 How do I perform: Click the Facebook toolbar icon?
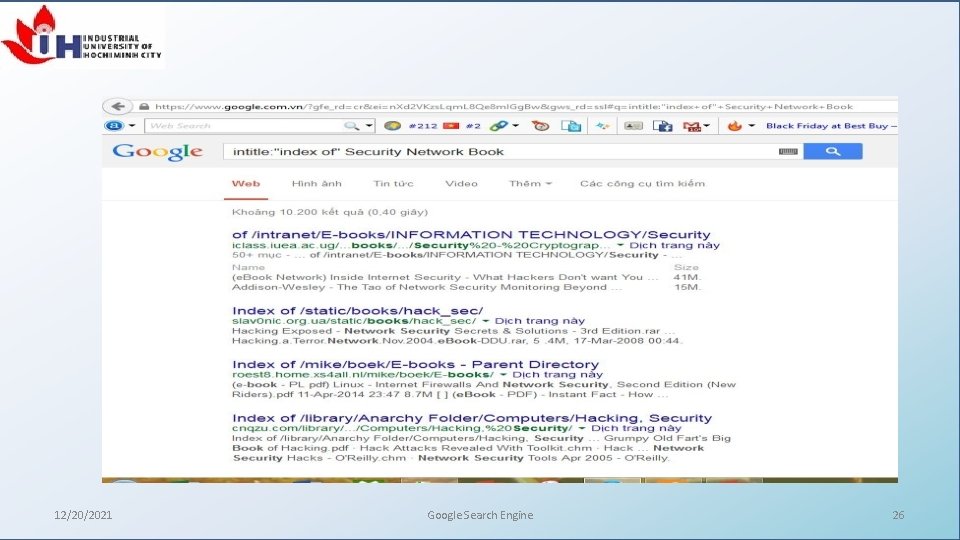(x=662, y=126)
